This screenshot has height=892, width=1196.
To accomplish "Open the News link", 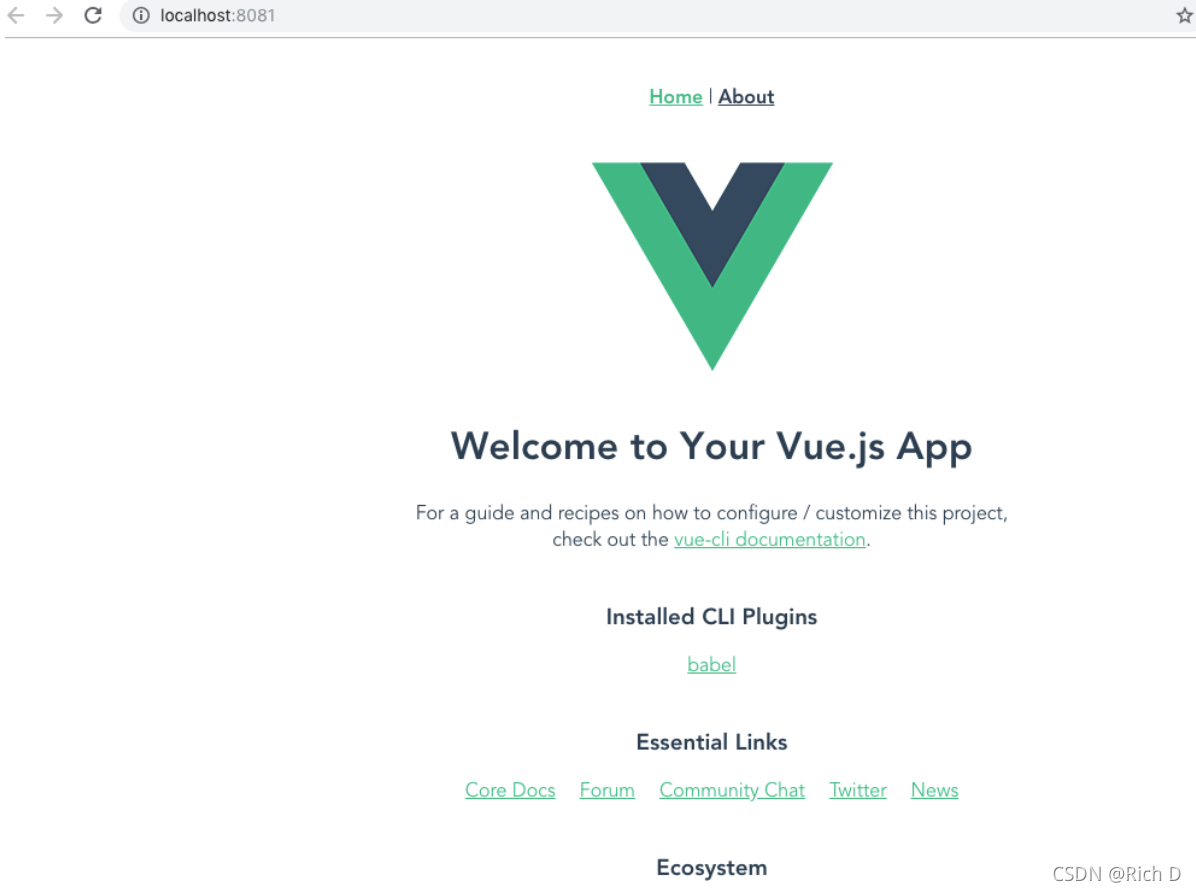I will [x=934, y=790].
